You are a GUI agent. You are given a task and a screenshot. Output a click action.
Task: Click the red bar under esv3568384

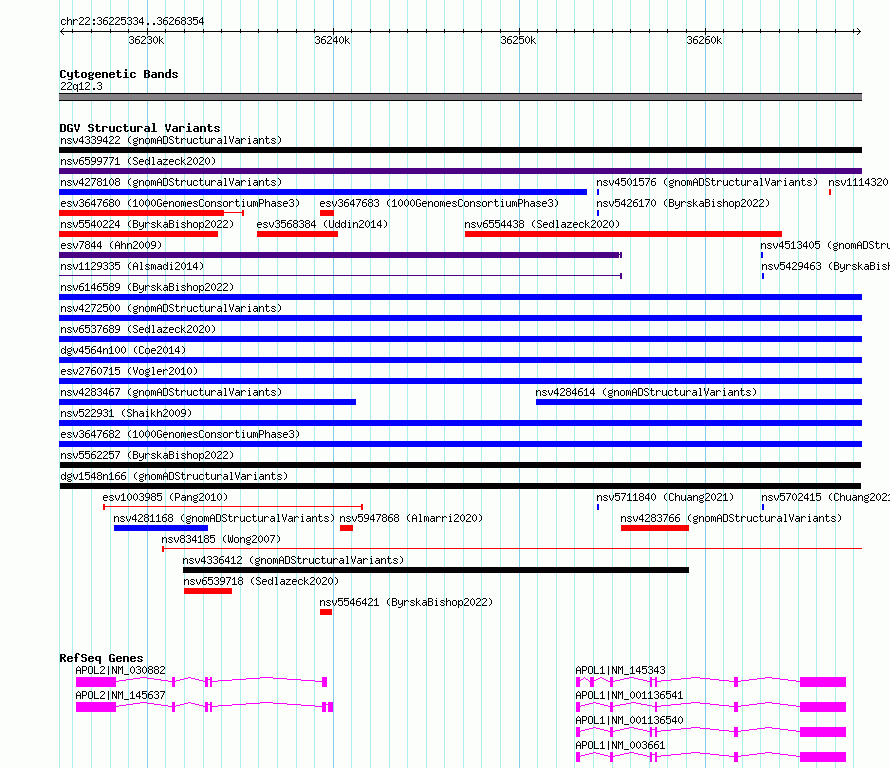pyautogui.click(x=297, y=234)
